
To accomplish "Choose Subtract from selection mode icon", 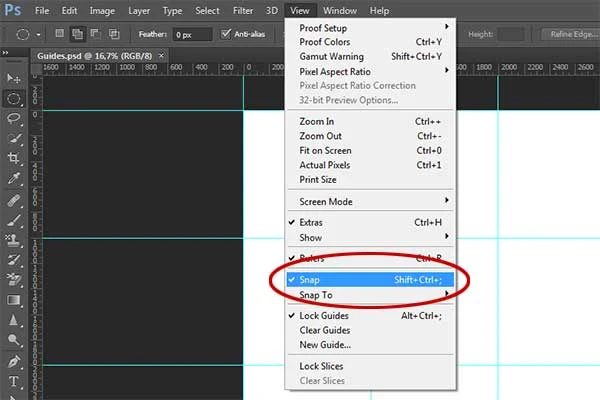I will [95, 34].
